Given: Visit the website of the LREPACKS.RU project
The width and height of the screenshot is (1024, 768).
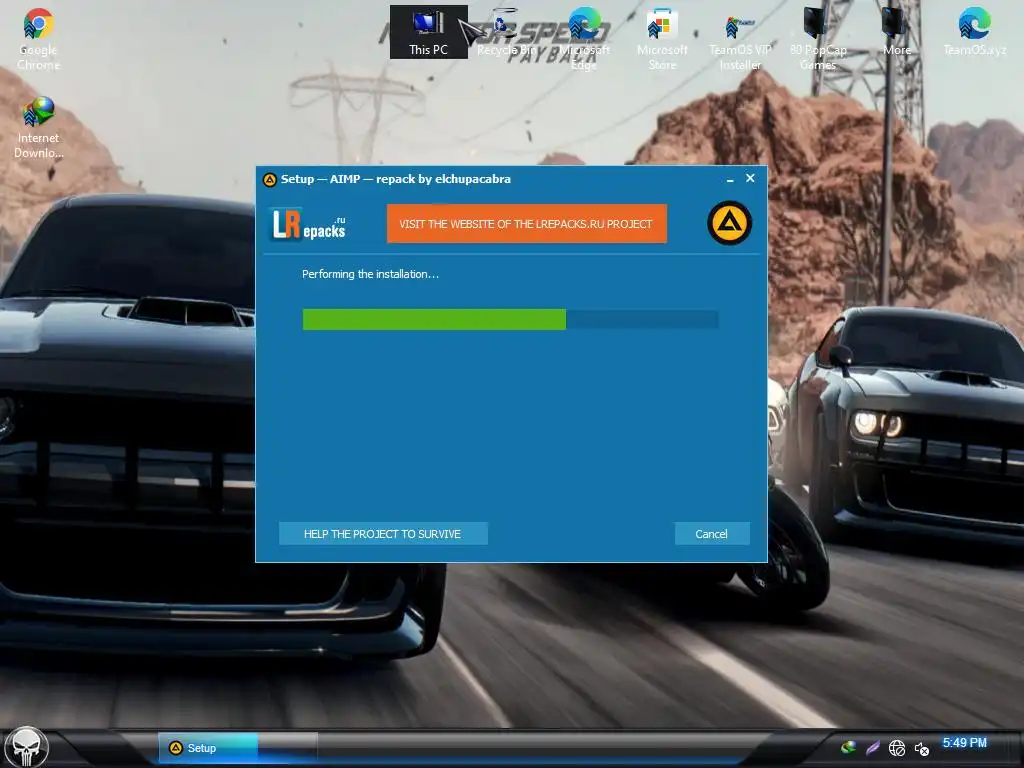Looking at the screenshot, I should pos(526,223).
